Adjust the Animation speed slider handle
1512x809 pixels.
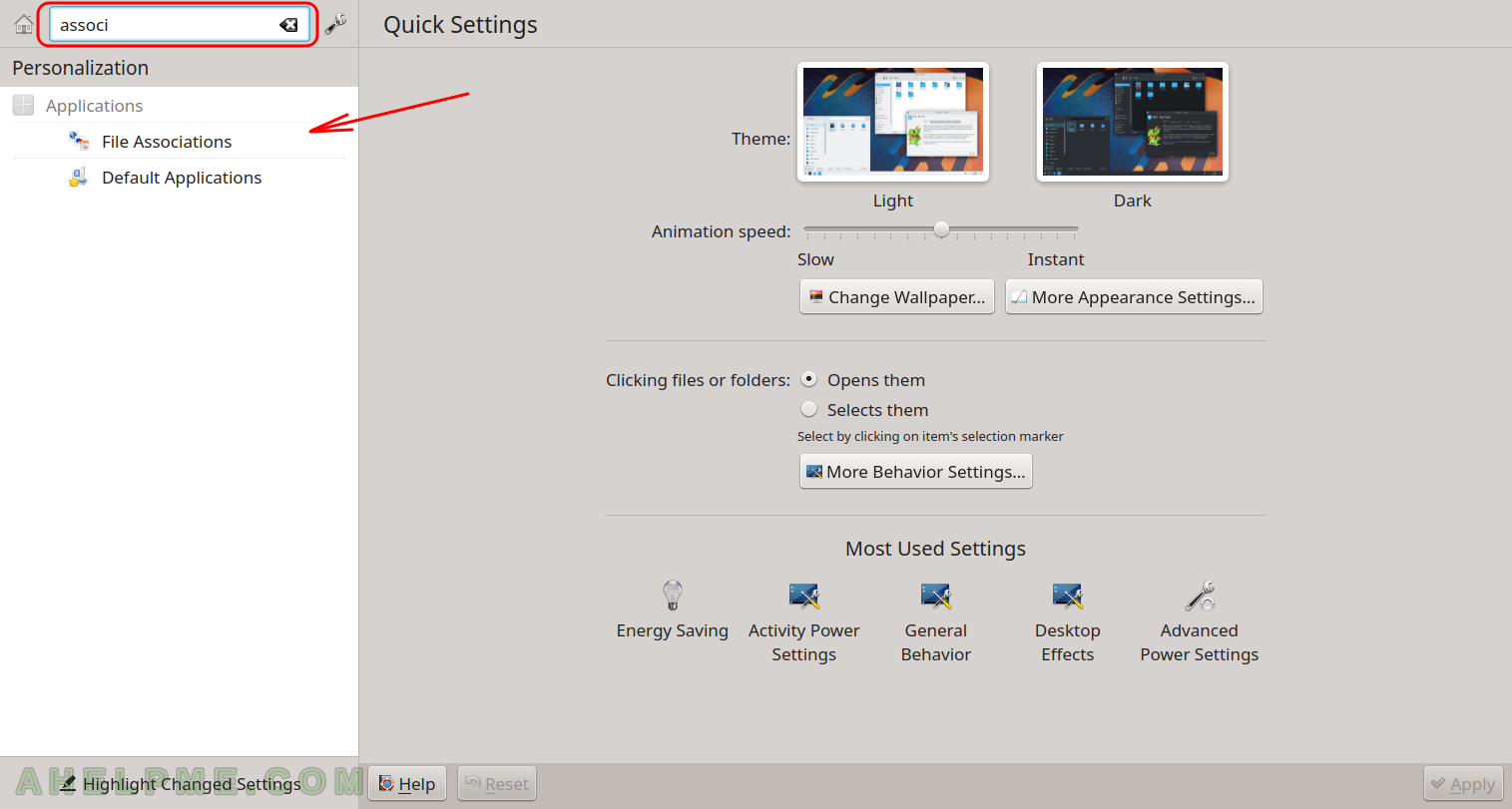941,229
